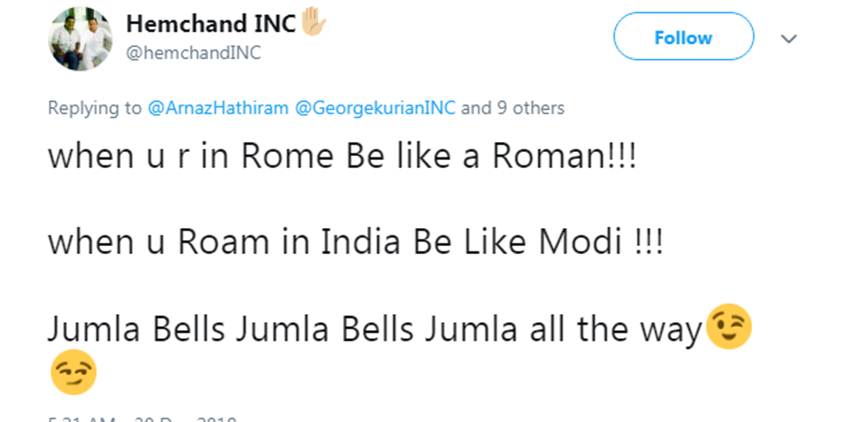The width and height of the screenshot is (850, 422).
Task: Open the @ArnazHathiram mention link
Action: [218, 108]
